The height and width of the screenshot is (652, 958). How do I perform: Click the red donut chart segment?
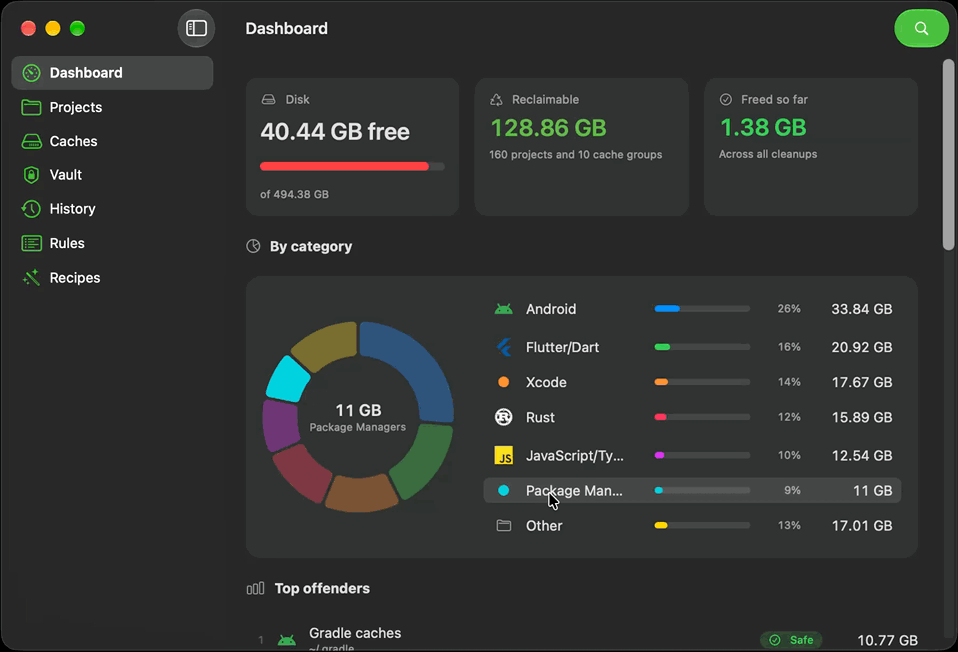303,474
